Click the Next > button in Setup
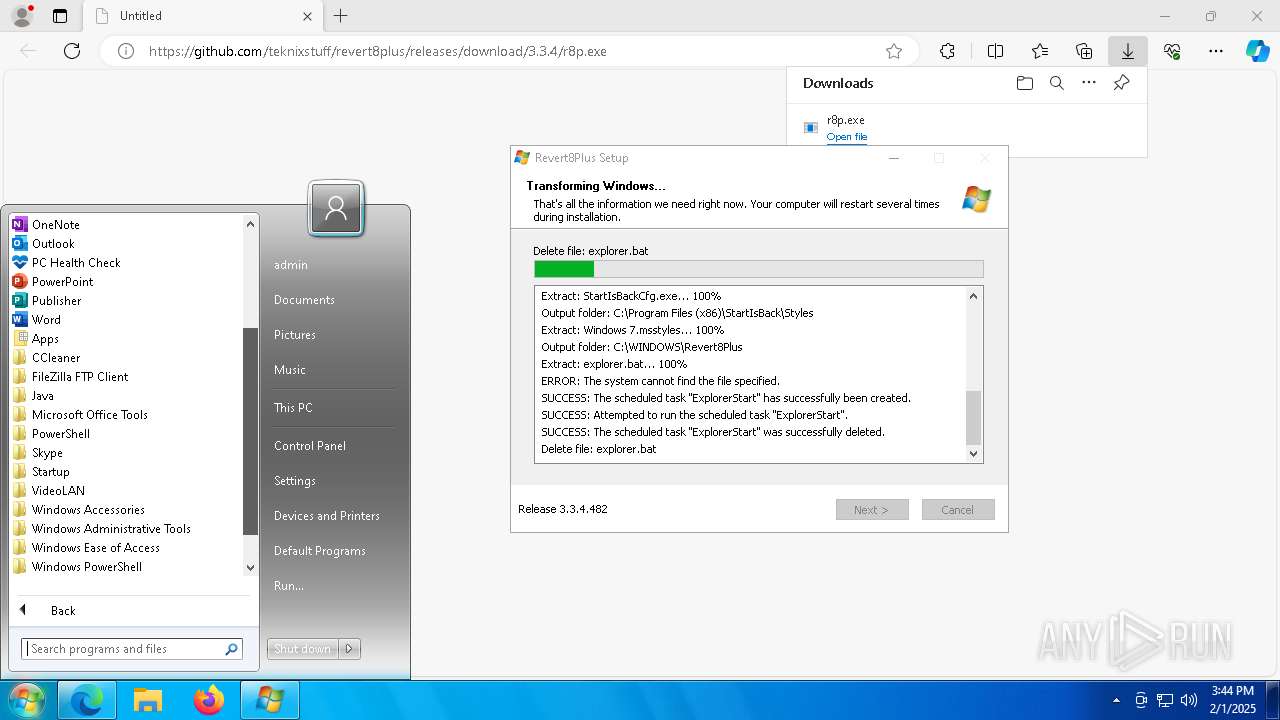The height and width of the screenshot is (720, 1280). point(872,510)
